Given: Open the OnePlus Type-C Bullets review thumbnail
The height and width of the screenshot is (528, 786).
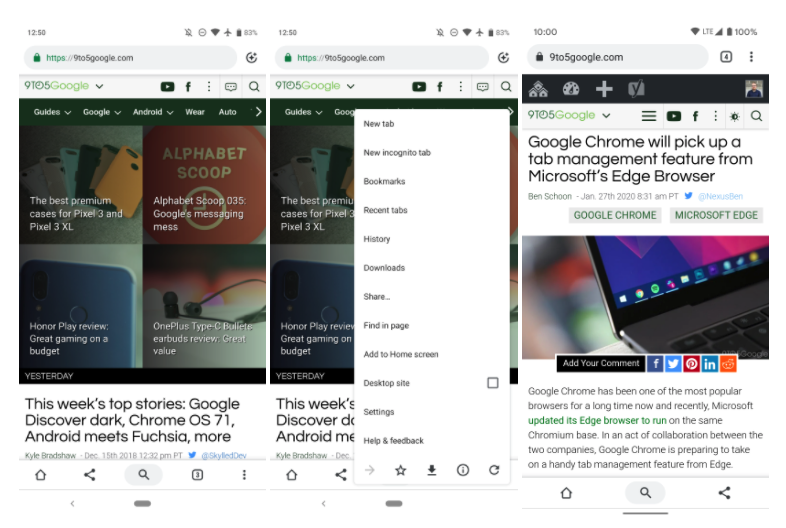Looking at the screenshot, I should click(x=205, y=306).
